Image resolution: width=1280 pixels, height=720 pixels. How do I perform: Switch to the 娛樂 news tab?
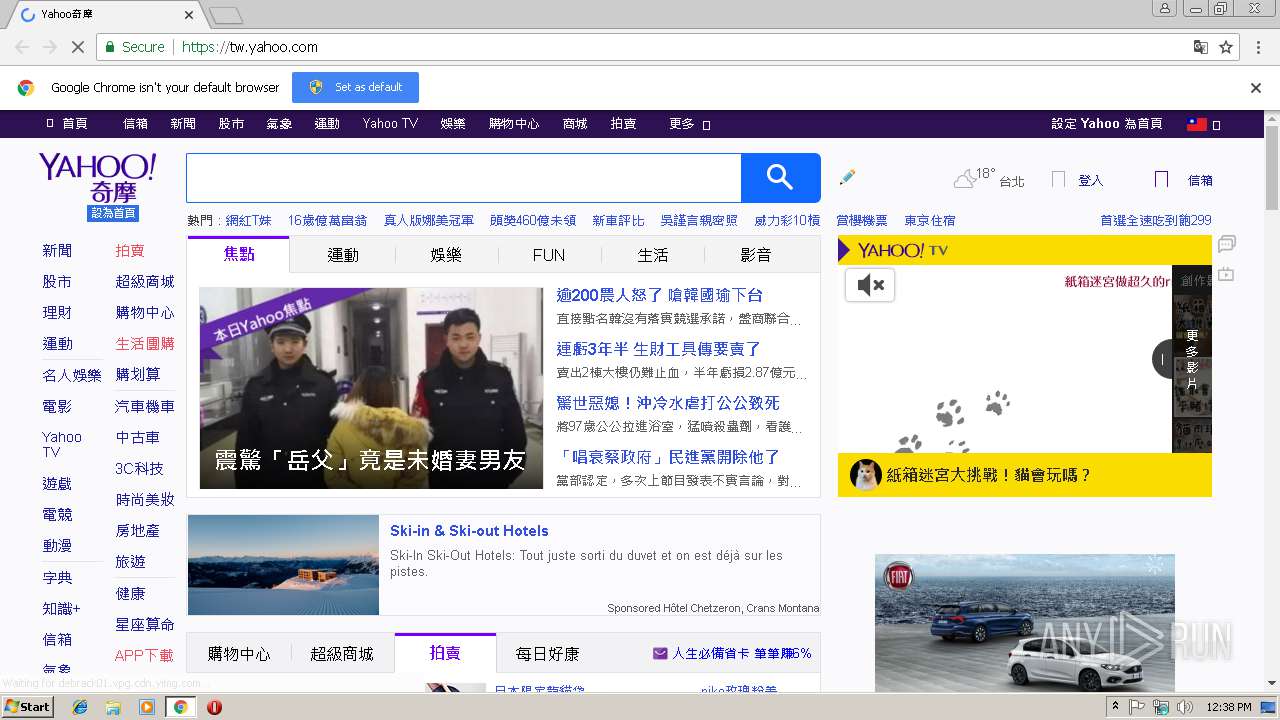[446, 255]
